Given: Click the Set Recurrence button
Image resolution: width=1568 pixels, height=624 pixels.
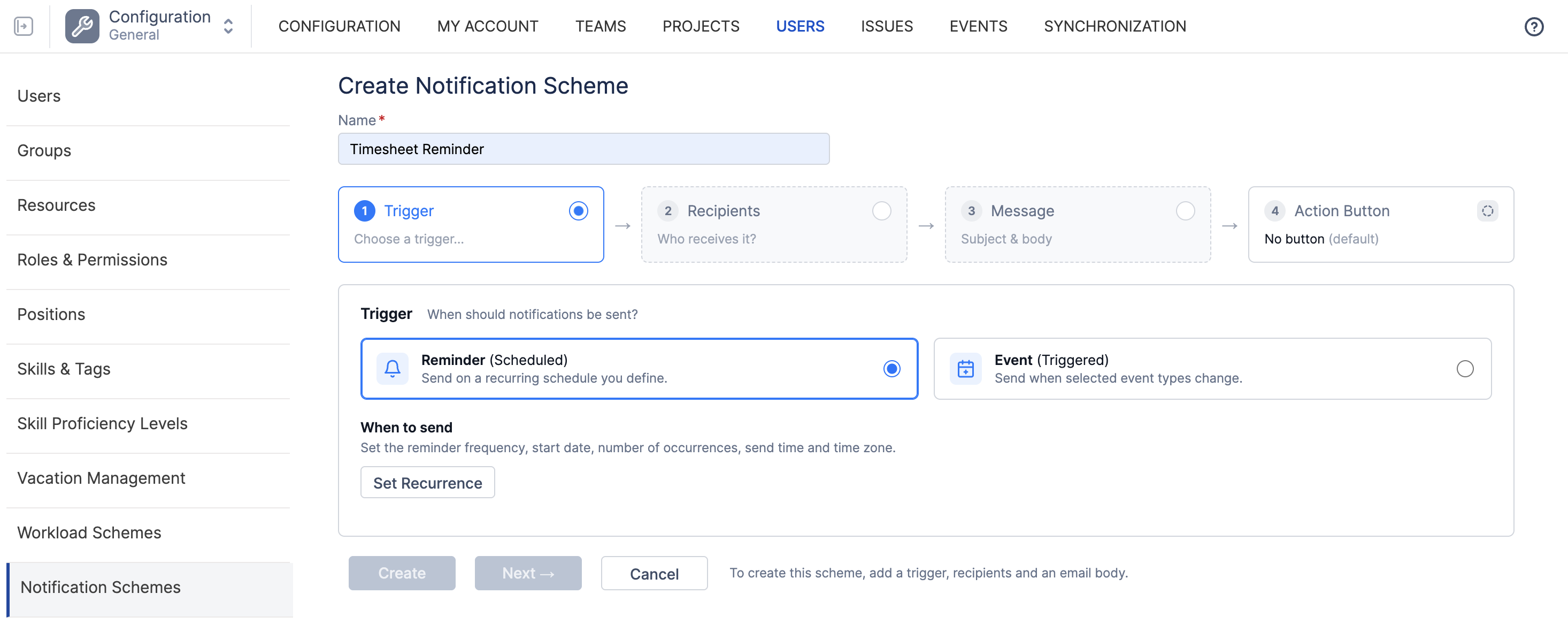Looking at the screenshot, I should pyautogui.click(x=427, y=483).
